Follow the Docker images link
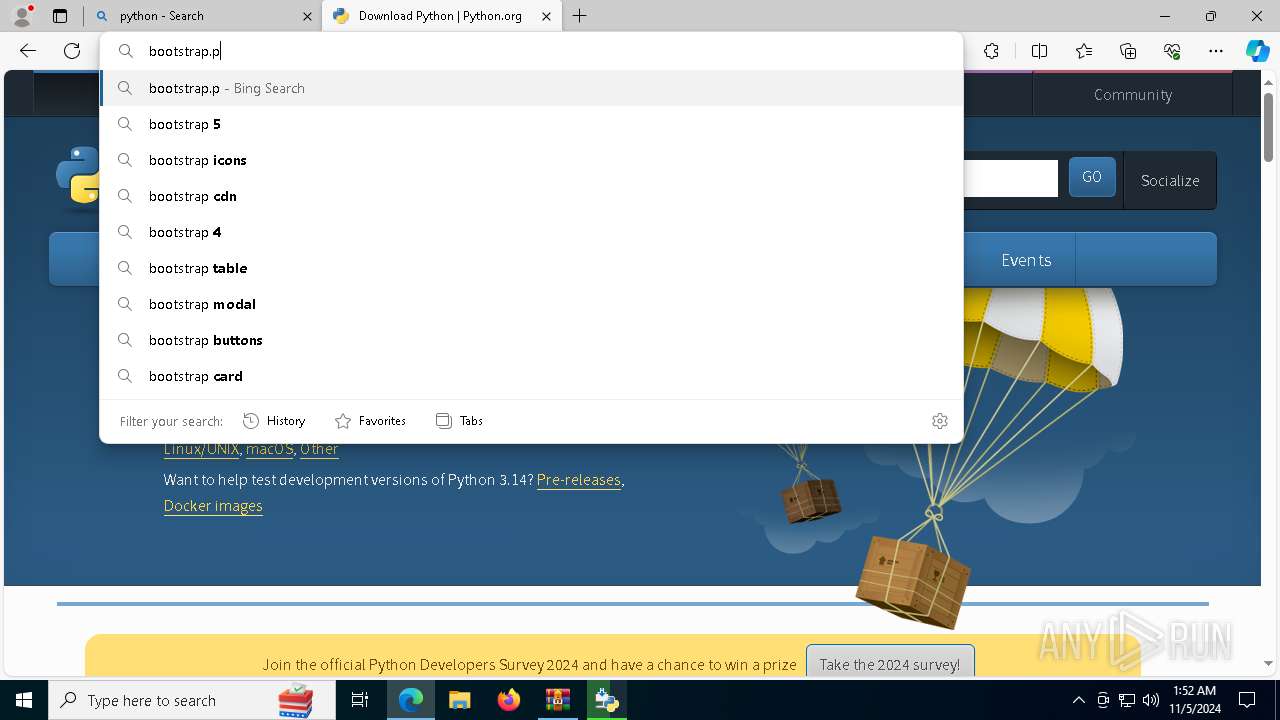The width and height of the screenshot is (1280, 720). click(213, 506)
